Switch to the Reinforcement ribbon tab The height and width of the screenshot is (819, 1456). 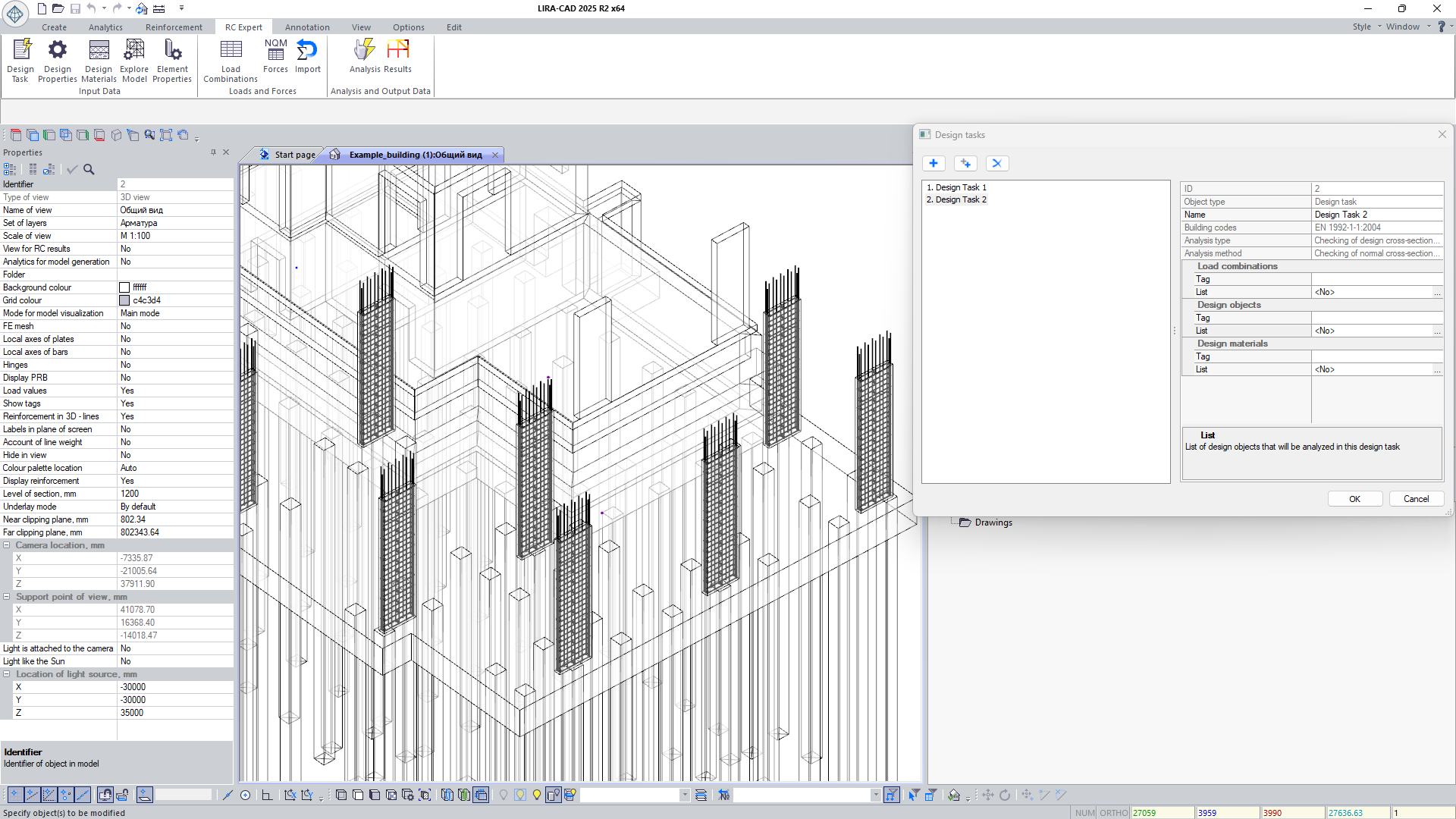coord(174,27)
